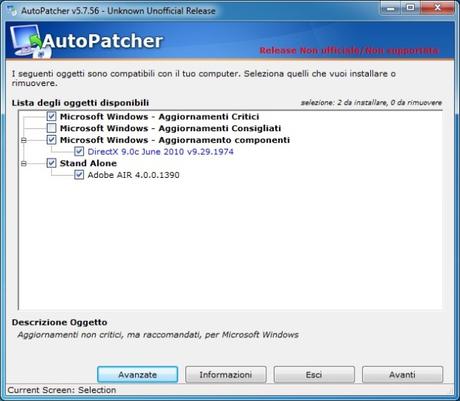
Task: Open the Avanzate options
Action: coord(138,375)
